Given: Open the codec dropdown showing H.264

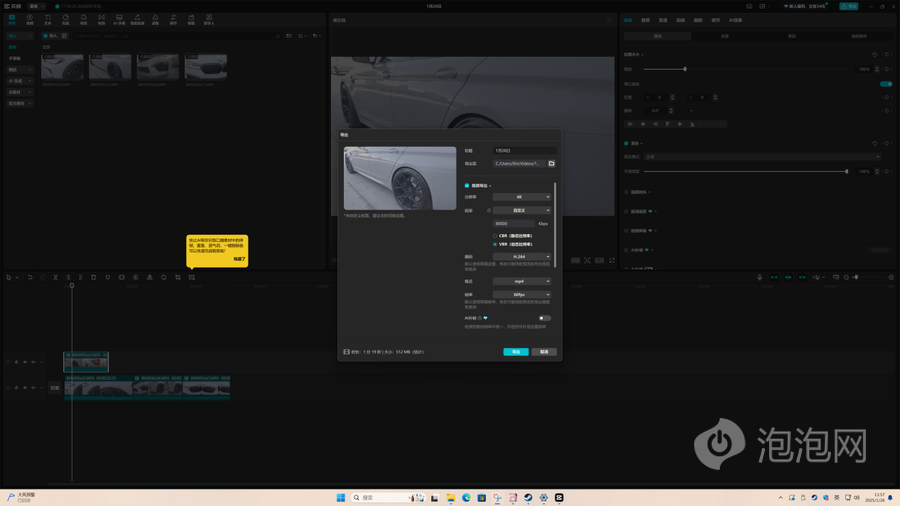Looking at the screenshot, I should pyautogui.click(x=521, y=257).
